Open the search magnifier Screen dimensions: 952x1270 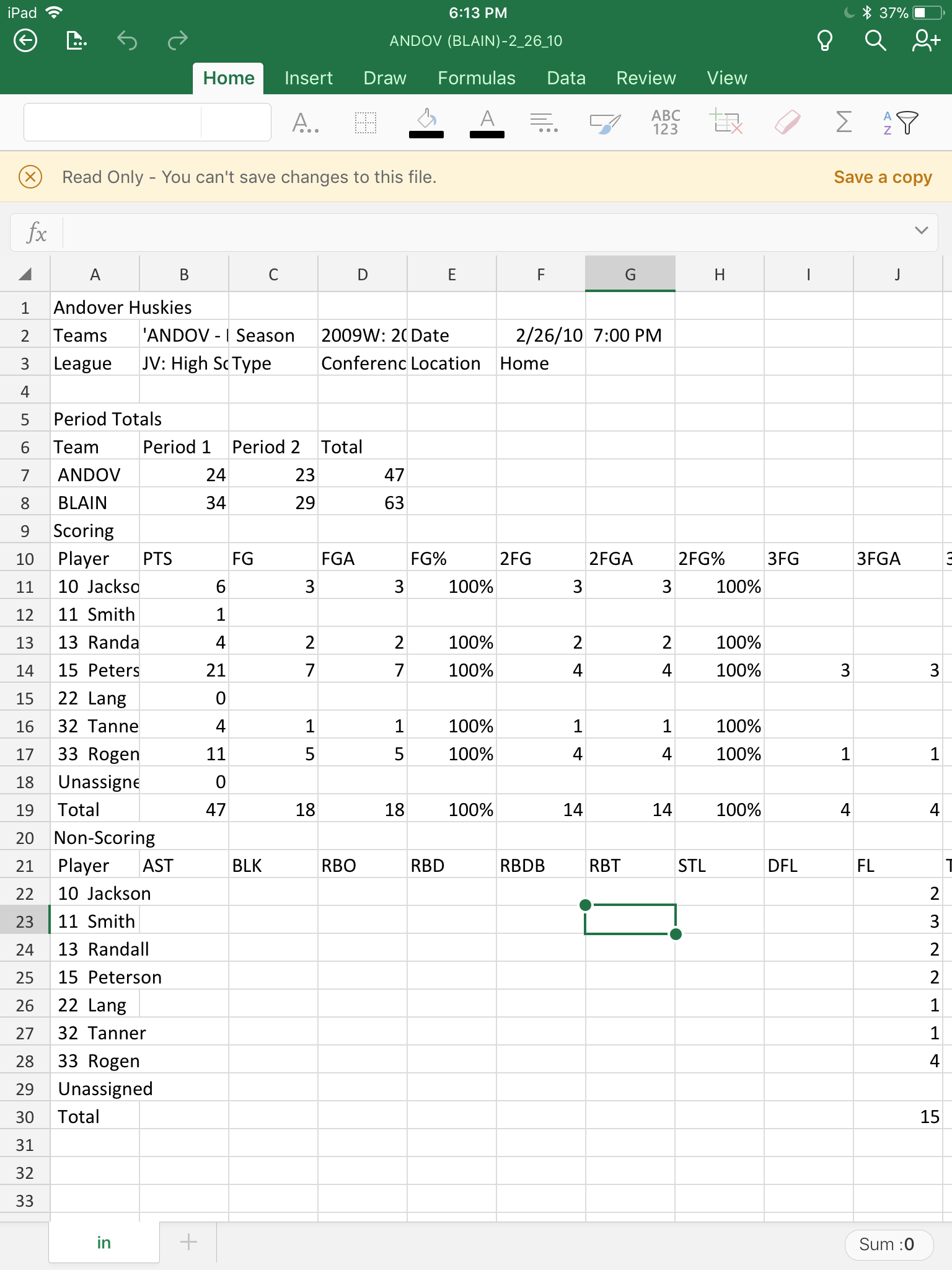tap(875, 41)
